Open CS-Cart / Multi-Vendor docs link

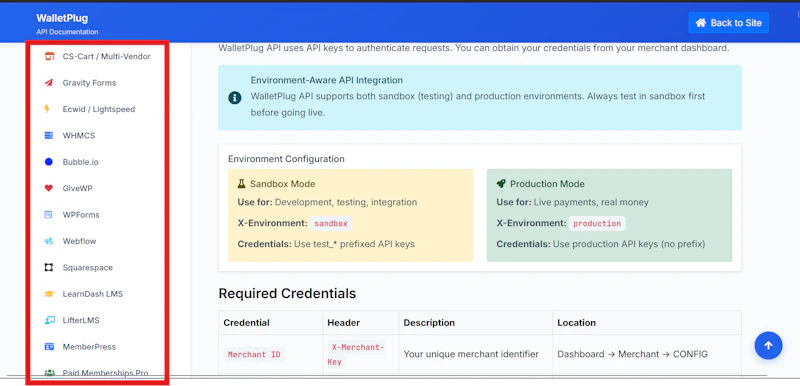[x=107, y=57]
